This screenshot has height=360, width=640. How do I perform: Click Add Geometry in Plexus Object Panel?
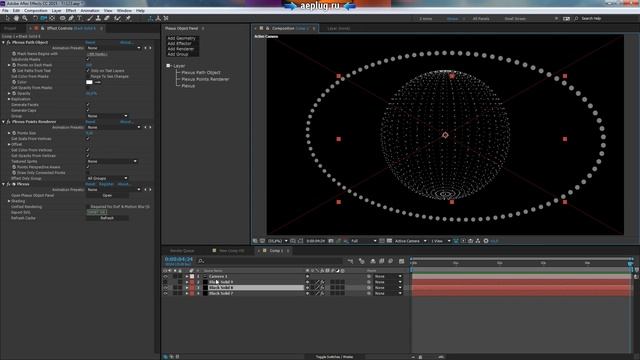[x=182, y=38]
